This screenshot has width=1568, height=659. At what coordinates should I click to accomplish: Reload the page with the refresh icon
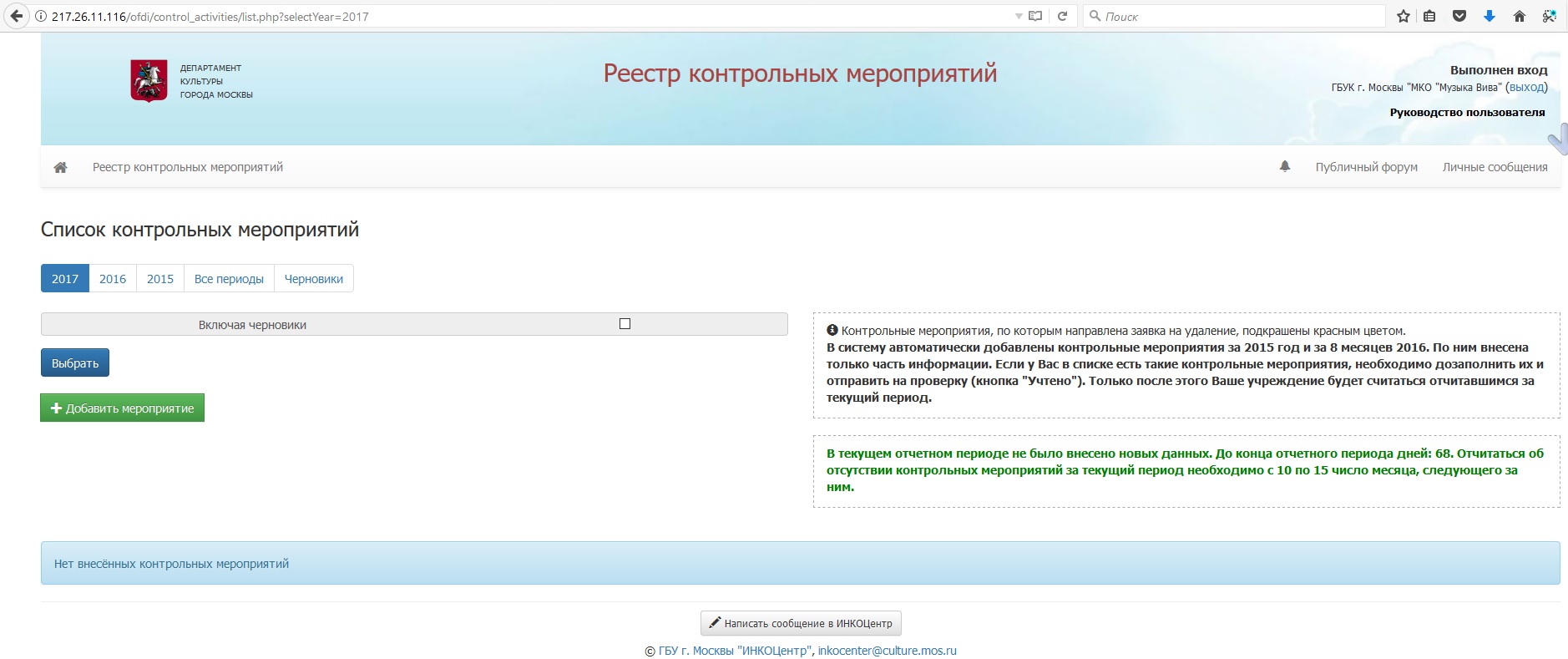click(1062, 16)
